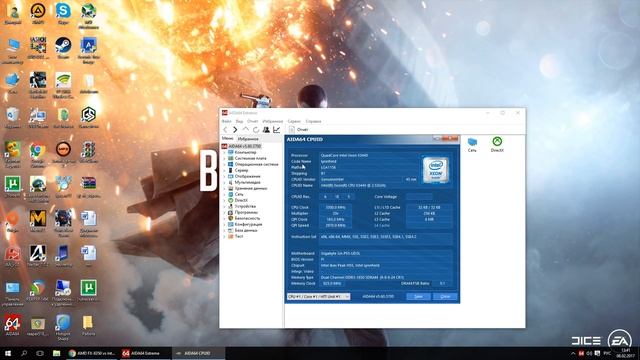Open Steam desktop shortcut
Viewport: 640px width, 360px height.
point(63,48)
